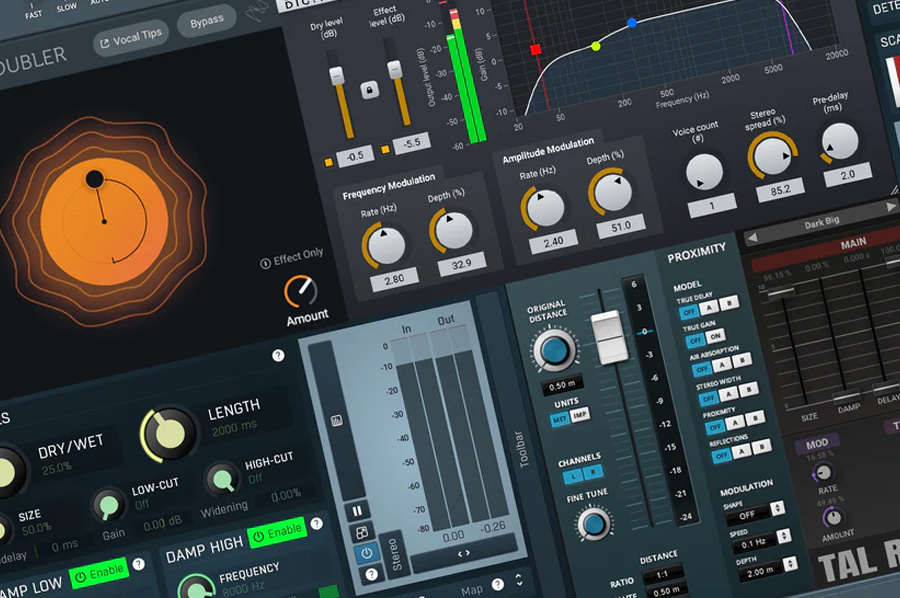Screen dimensions: 900x598
Task: Click the Frequency Modulation Depth knob
Action: point(453,230)
